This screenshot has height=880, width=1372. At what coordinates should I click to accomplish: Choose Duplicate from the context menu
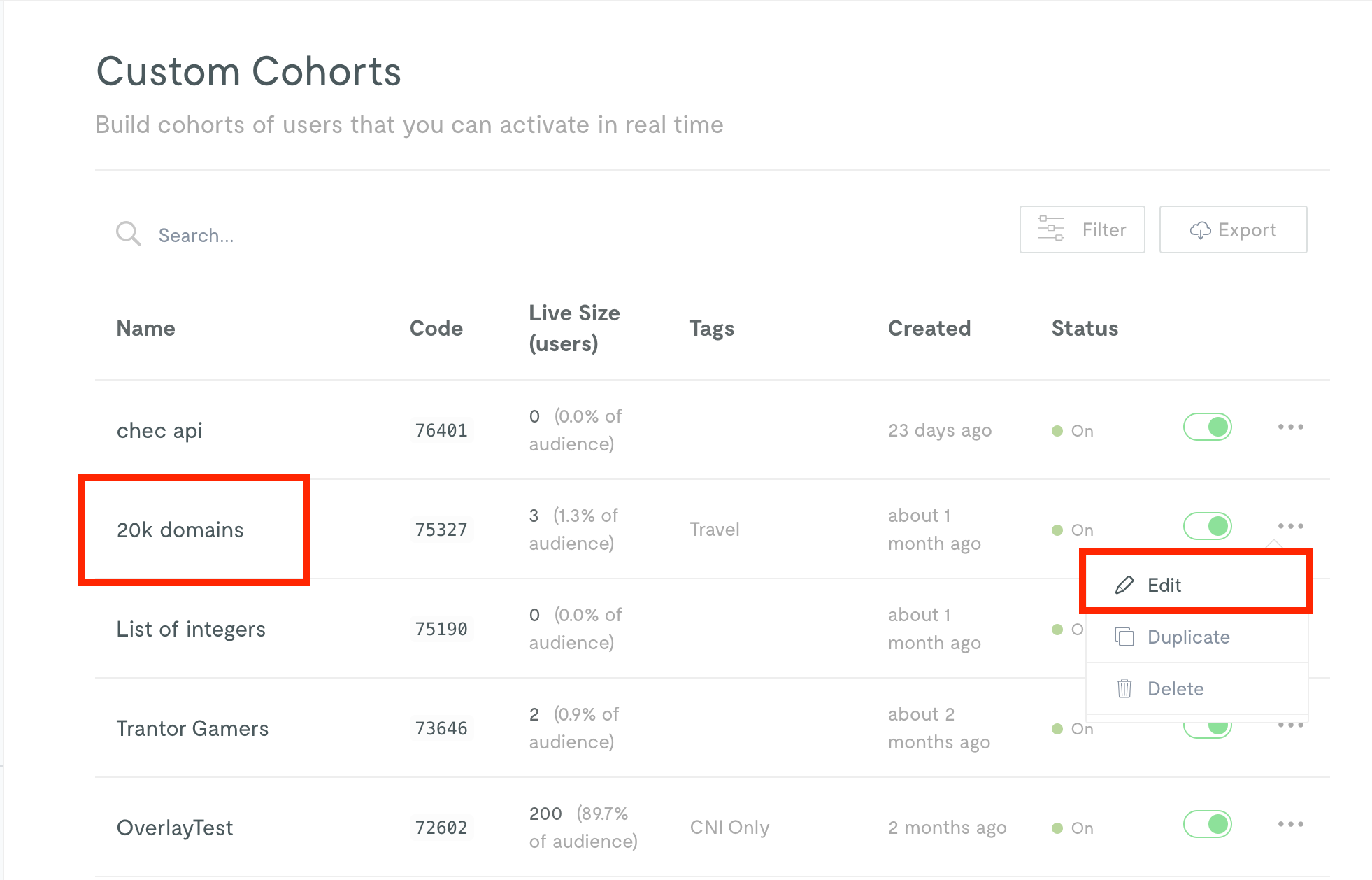point(1196,637)
